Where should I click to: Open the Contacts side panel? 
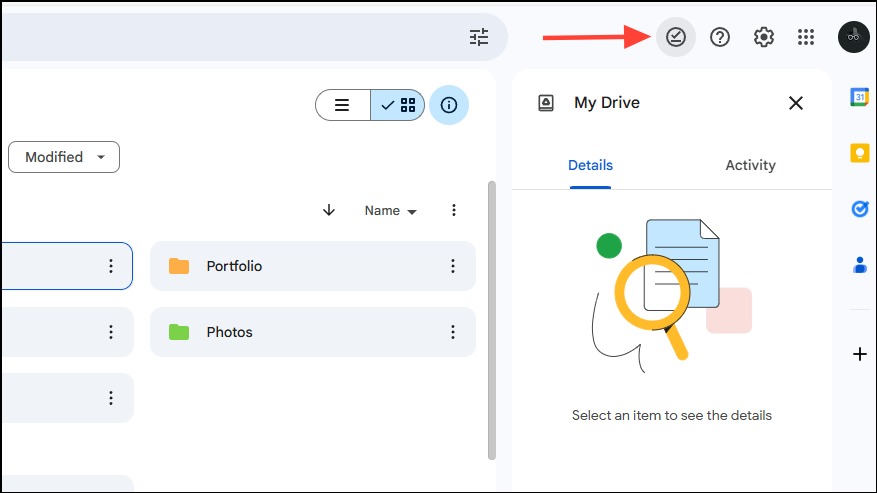point(860,265)
